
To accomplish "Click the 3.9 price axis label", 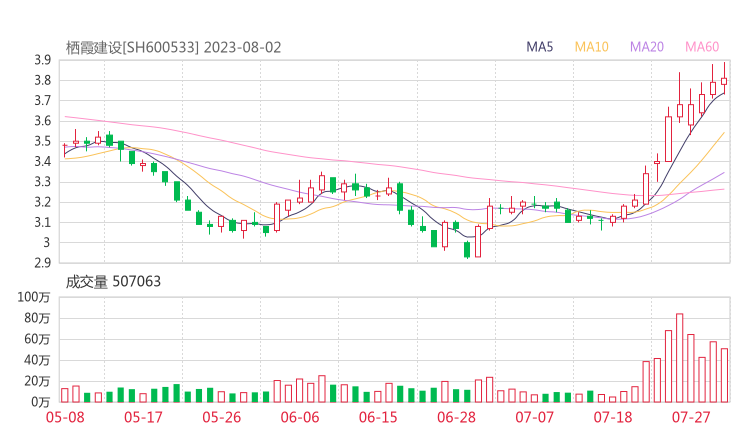I will coord(42,60).
